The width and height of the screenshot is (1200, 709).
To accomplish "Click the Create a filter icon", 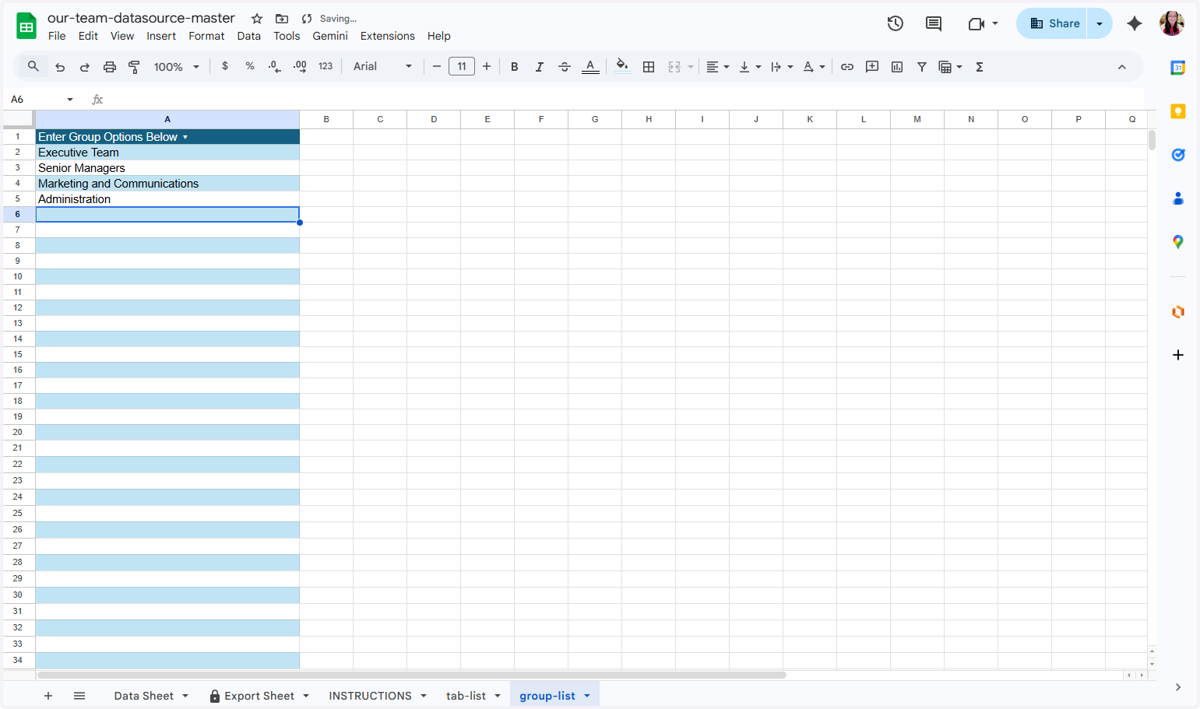I will pos(922,67).
